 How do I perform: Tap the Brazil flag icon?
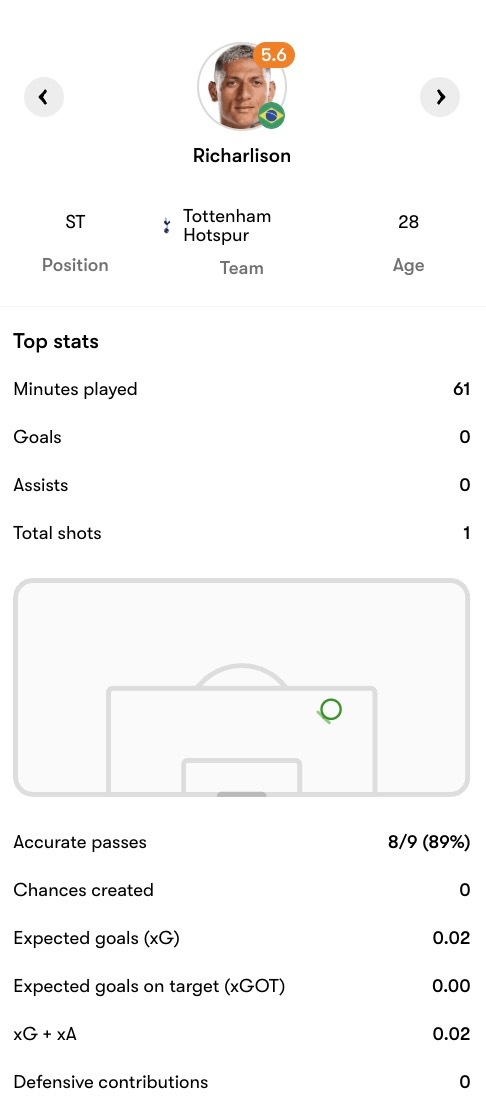point(272,115)
